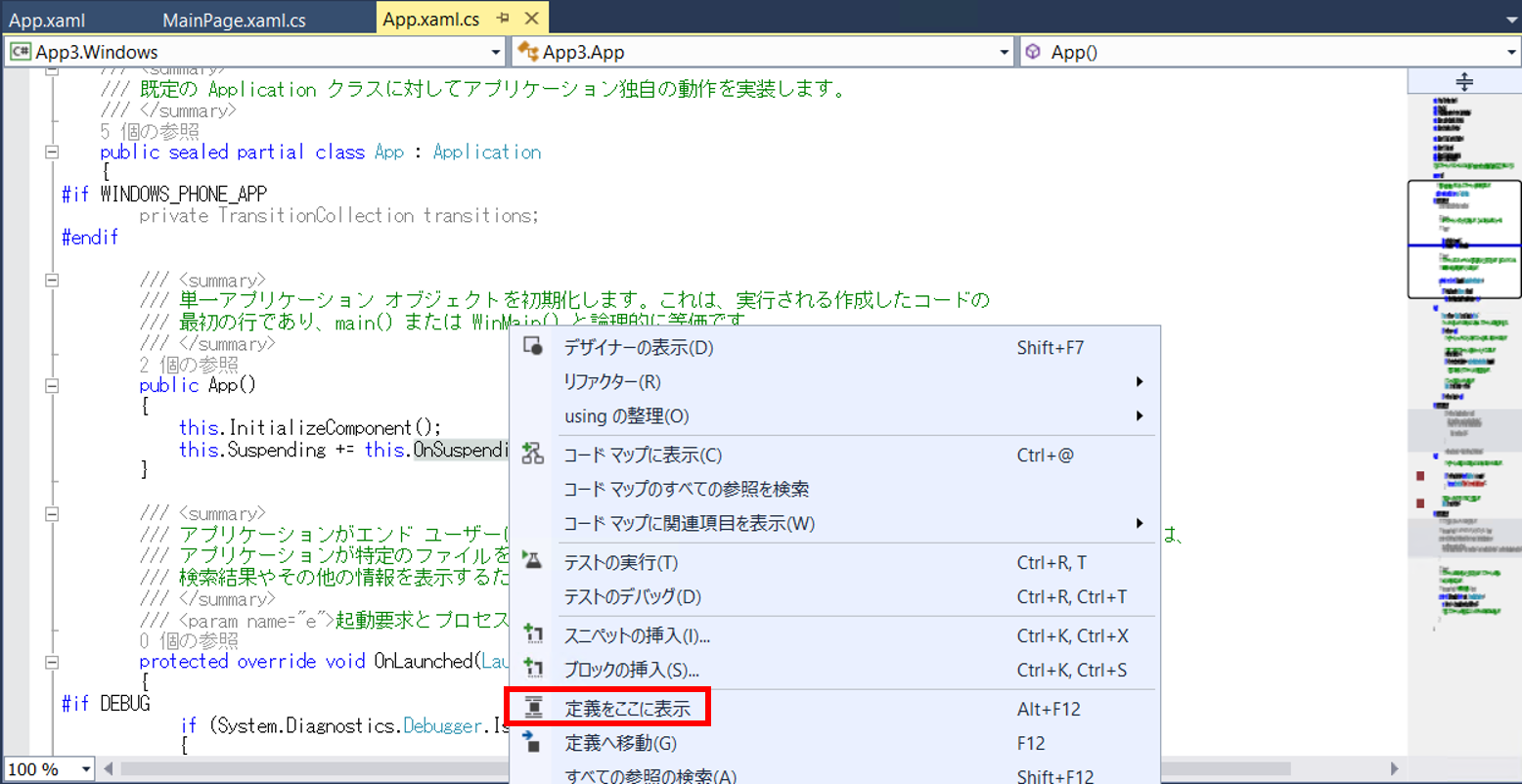
Task: Click the split editor handle above the scrollbar
Action: point(1464,82)
